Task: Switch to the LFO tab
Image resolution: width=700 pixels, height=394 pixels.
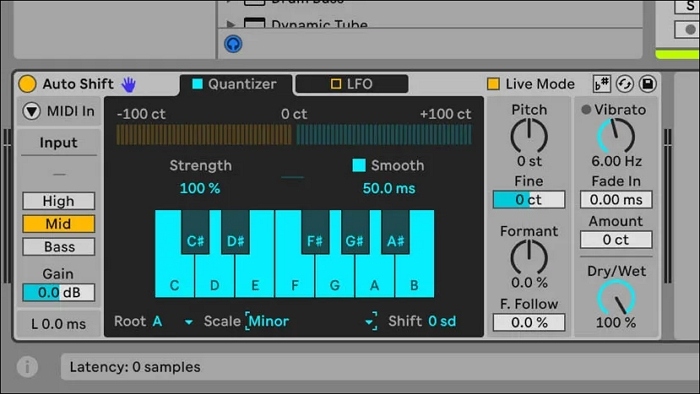Action: [352, 84]
